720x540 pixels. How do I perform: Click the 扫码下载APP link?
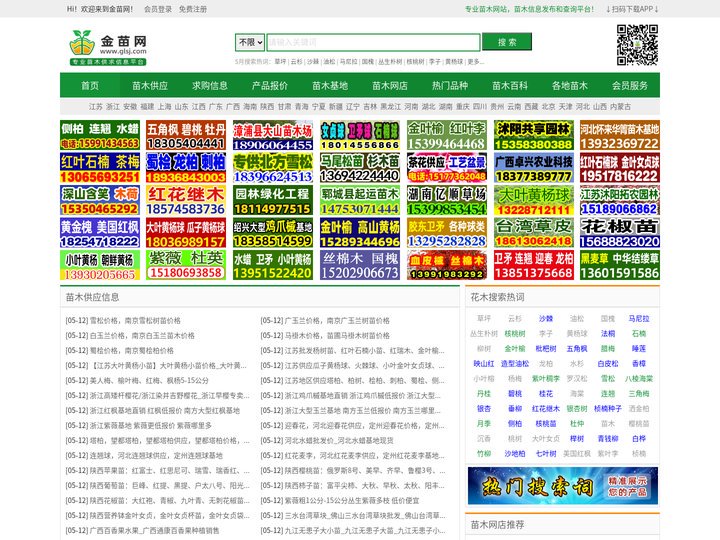(x=632, y=9)
